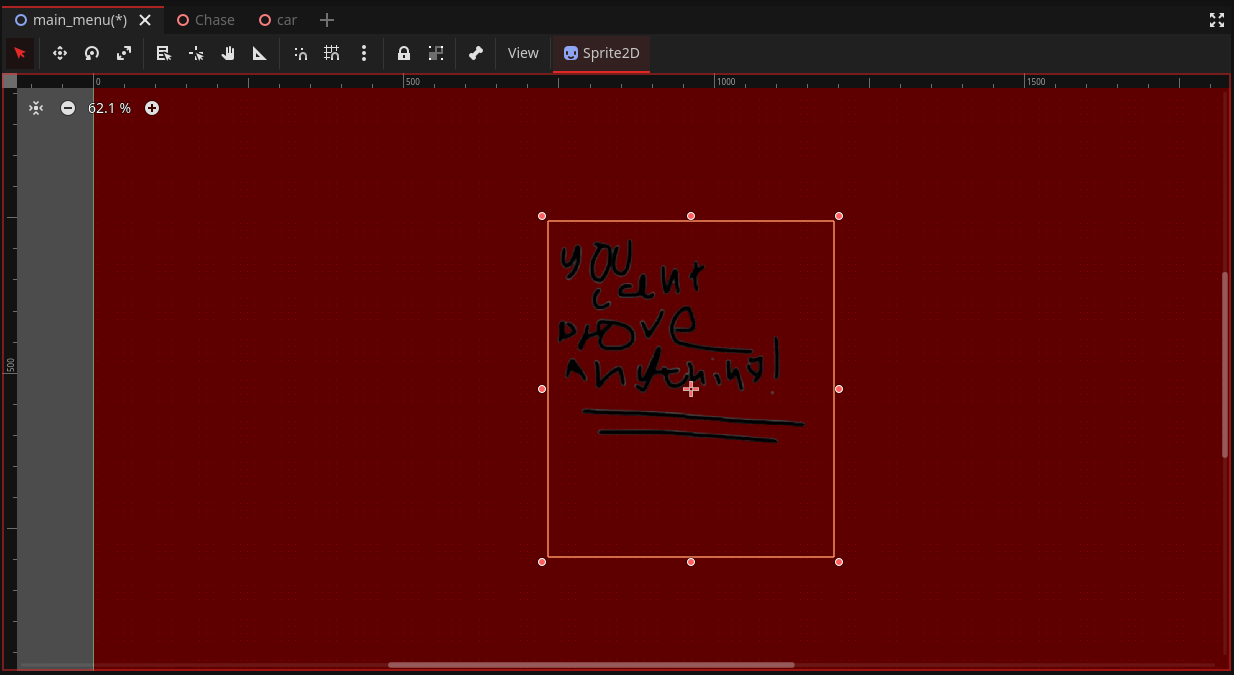1234x675 pixels.
Task: Enable the Pan Mode hand tool
Action: point(228,53)
